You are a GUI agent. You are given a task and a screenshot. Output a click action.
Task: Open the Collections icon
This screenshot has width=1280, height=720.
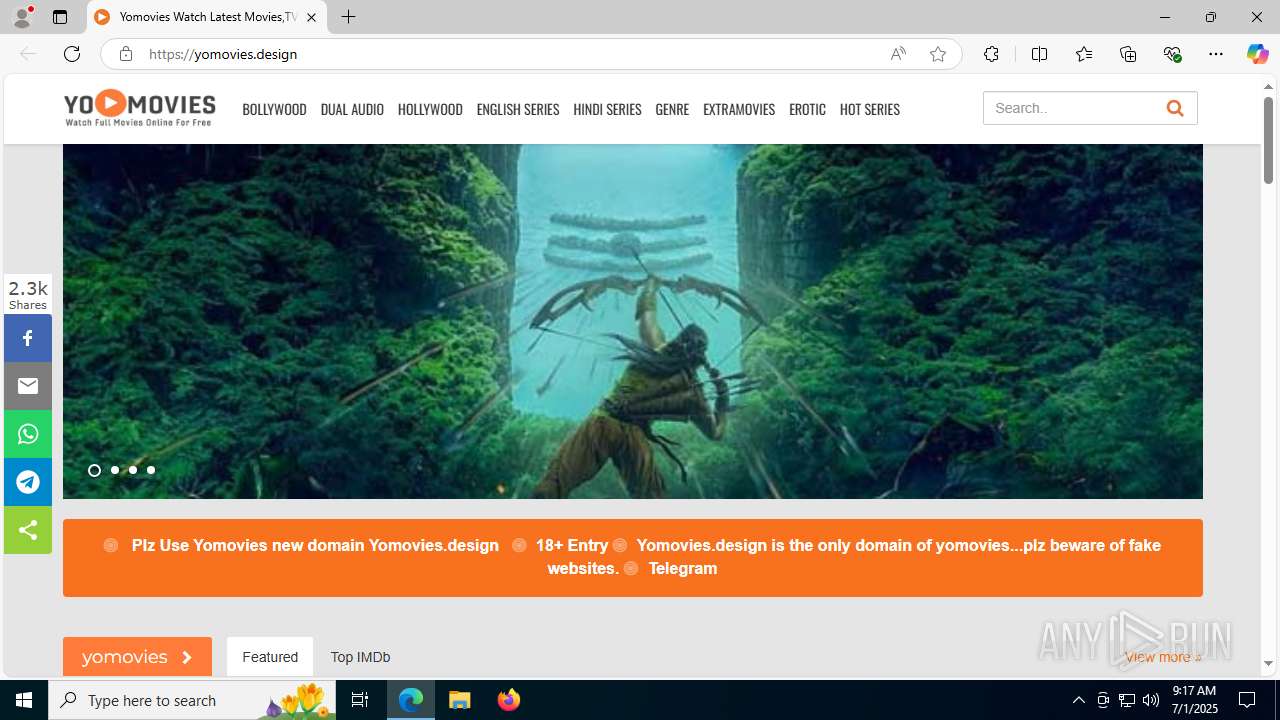click(1128, 54)
